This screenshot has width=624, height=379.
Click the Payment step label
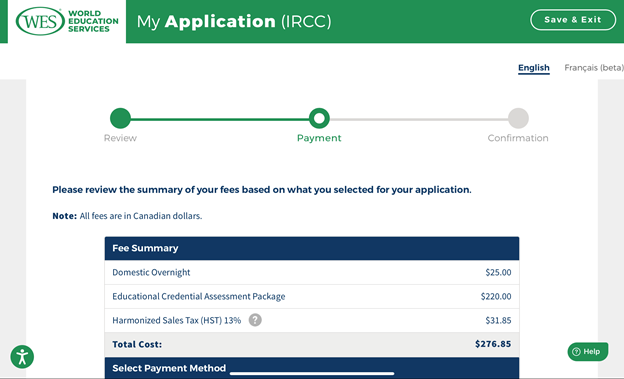pos(319,138)
